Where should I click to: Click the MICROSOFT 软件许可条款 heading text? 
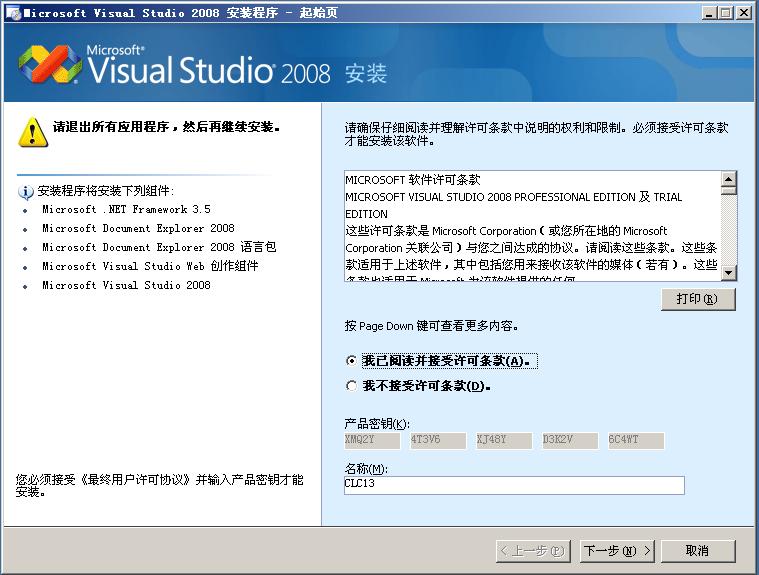412,180
